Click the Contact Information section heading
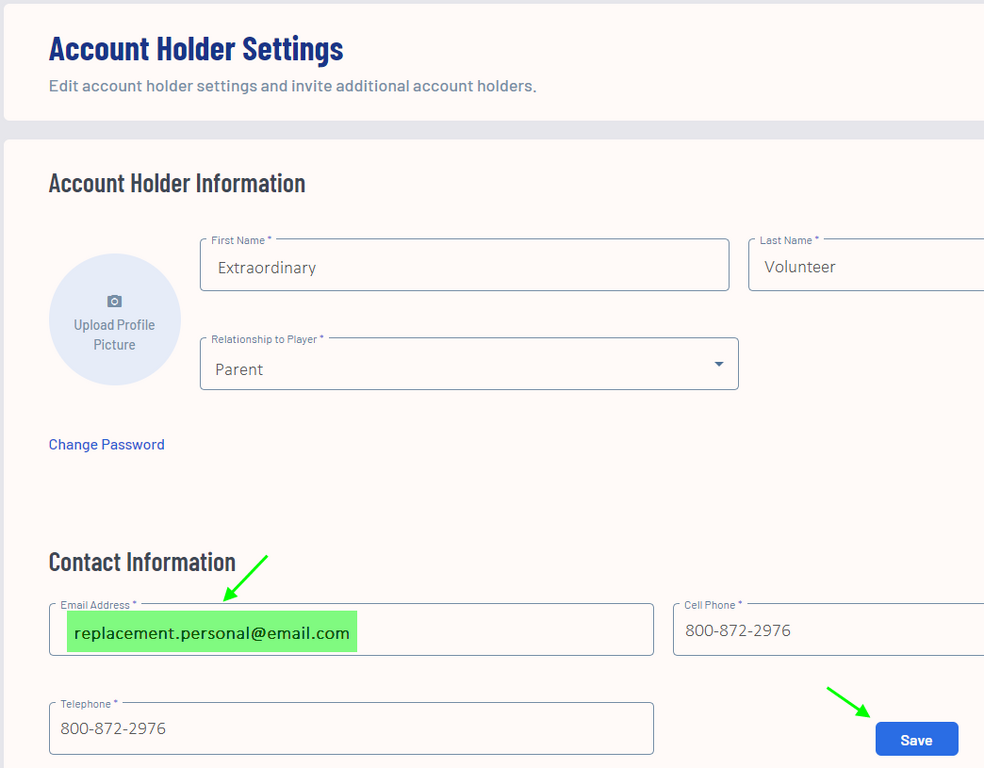Image resolution: width=984 pixels, height=768 pixels. [142, 562]
